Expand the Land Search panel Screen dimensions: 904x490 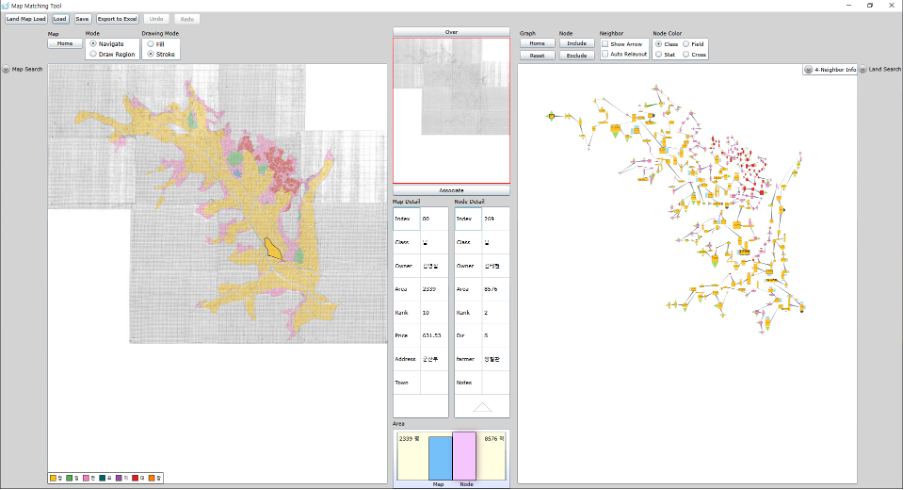tap(863, 69)
